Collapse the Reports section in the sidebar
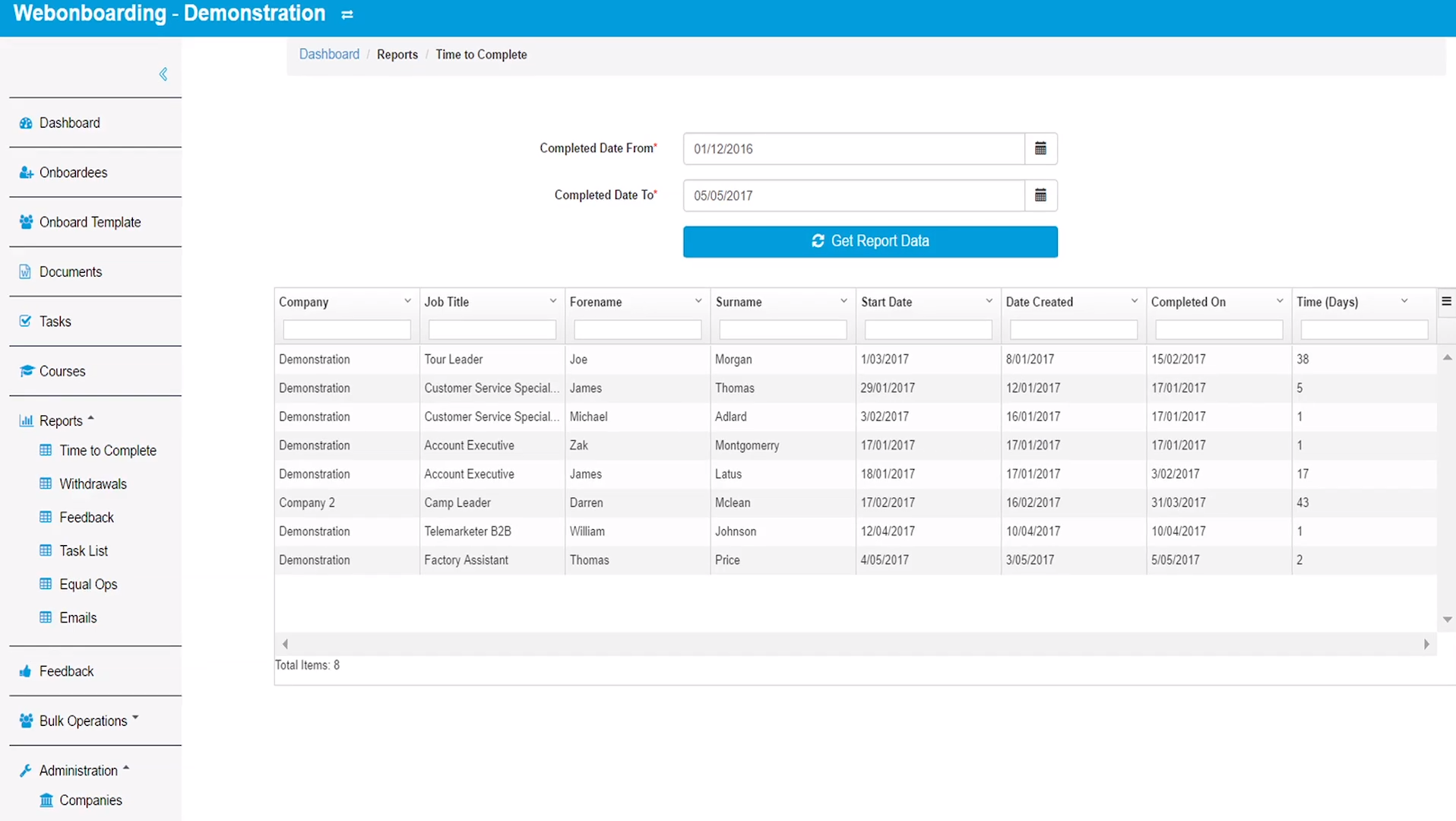Image resolution: width=1456 pixels, height=821 pixels. (90, 418)
